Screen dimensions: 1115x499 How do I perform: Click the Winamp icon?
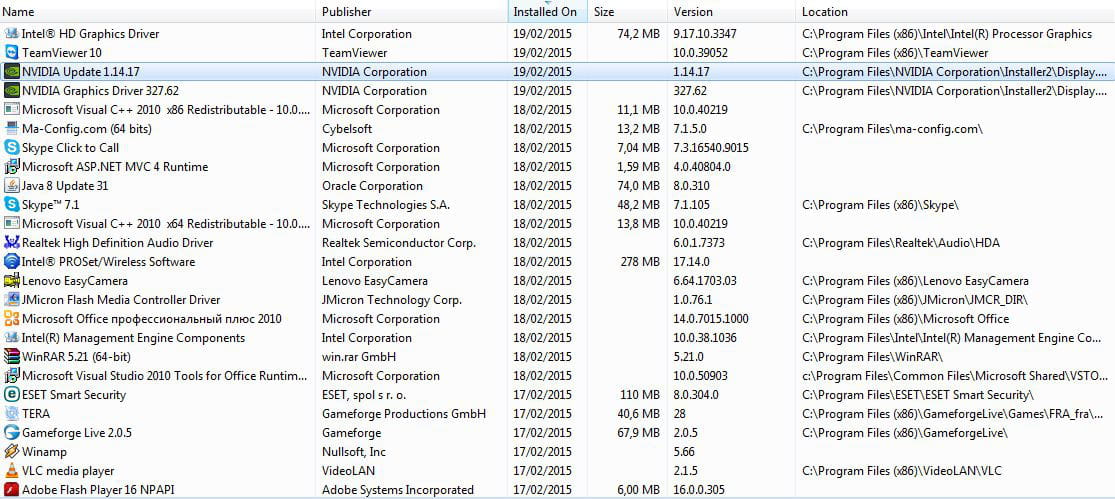11,451
